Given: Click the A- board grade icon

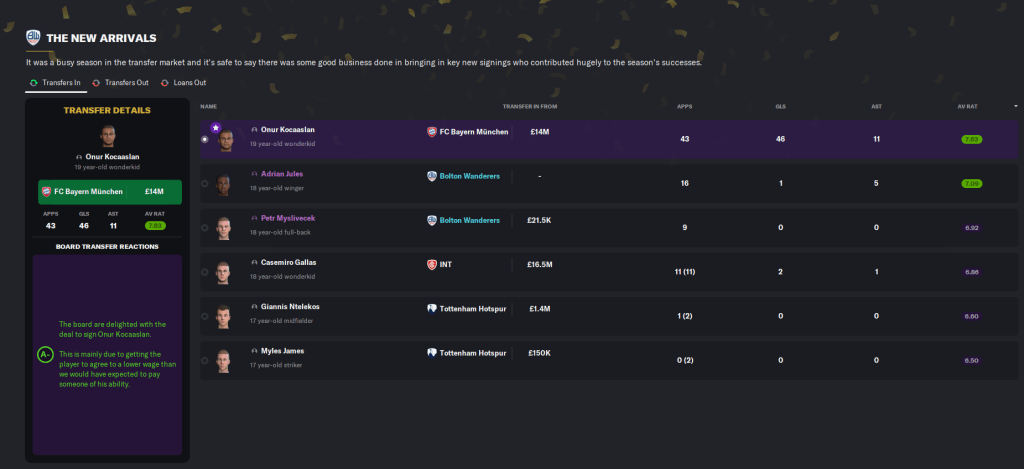Looking at the screenshot, I should point(45,354).
